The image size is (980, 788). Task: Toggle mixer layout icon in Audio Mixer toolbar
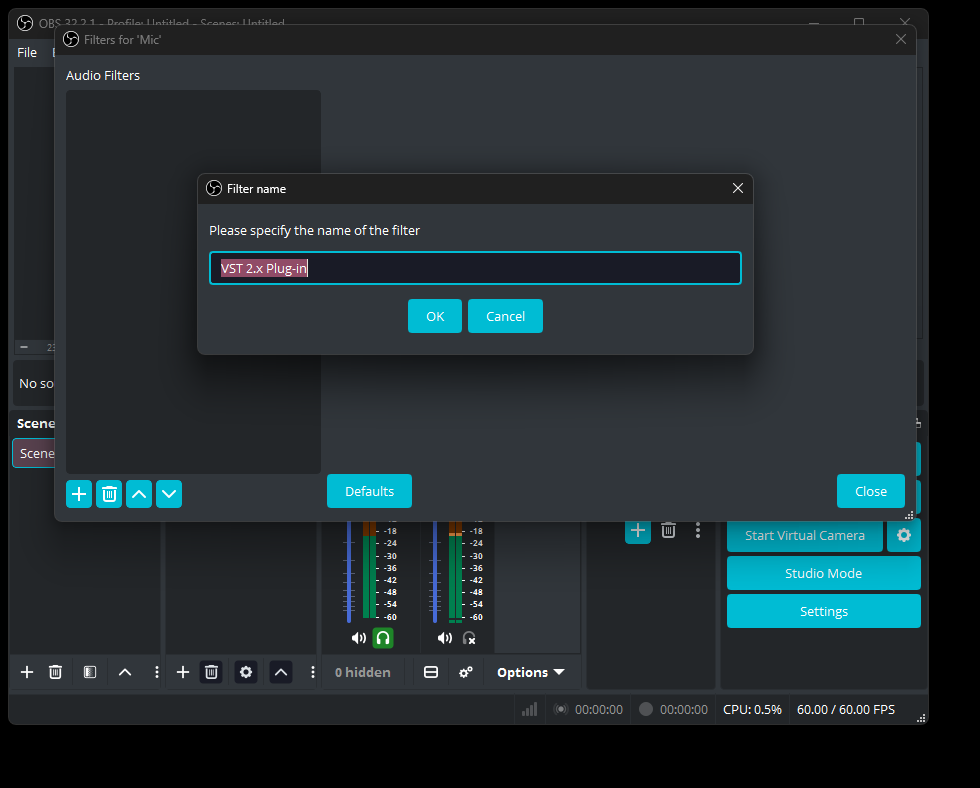click(x=431, y=672)
